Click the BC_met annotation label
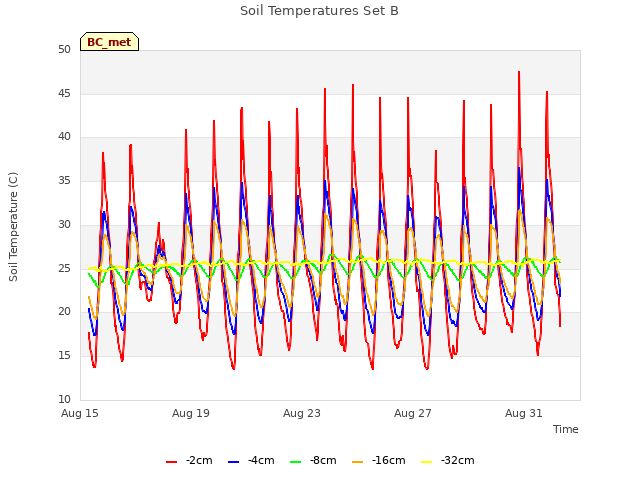The width and height of the screenshot is (640, 480). 109,42
